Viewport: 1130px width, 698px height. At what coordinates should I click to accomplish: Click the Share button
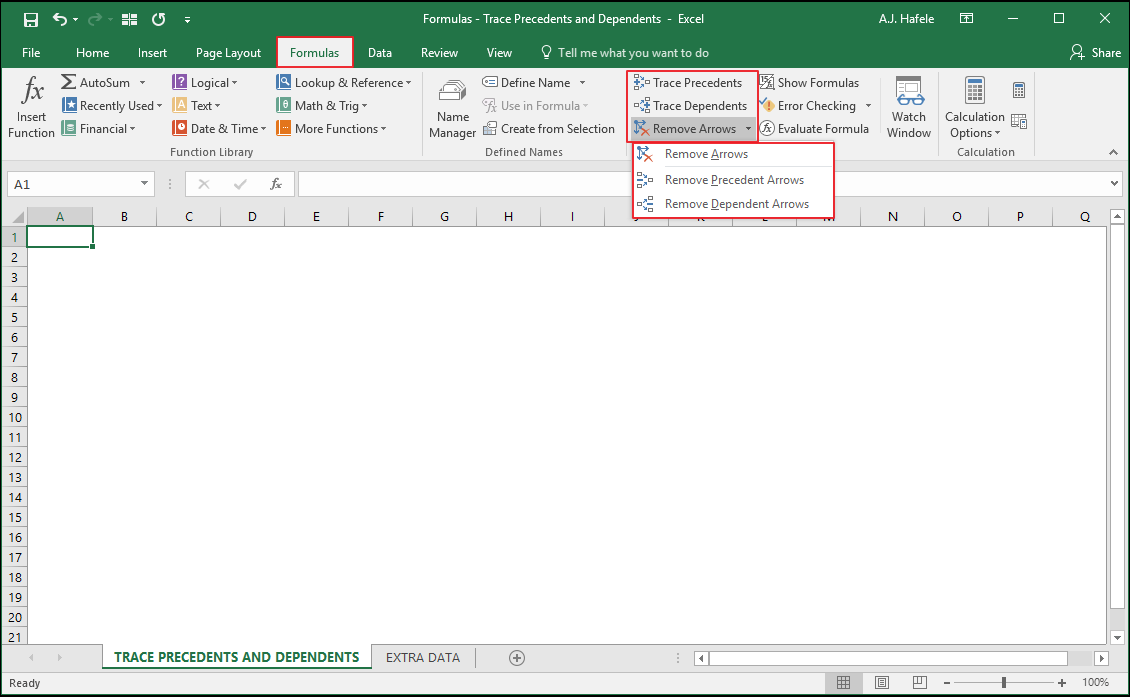(1095, 53)
